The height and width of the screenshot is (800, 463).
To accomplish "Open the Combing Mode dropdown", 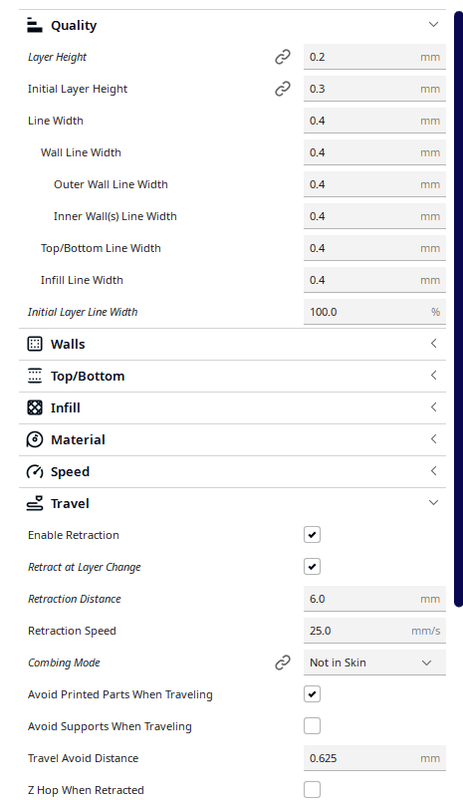I will 375,662.
